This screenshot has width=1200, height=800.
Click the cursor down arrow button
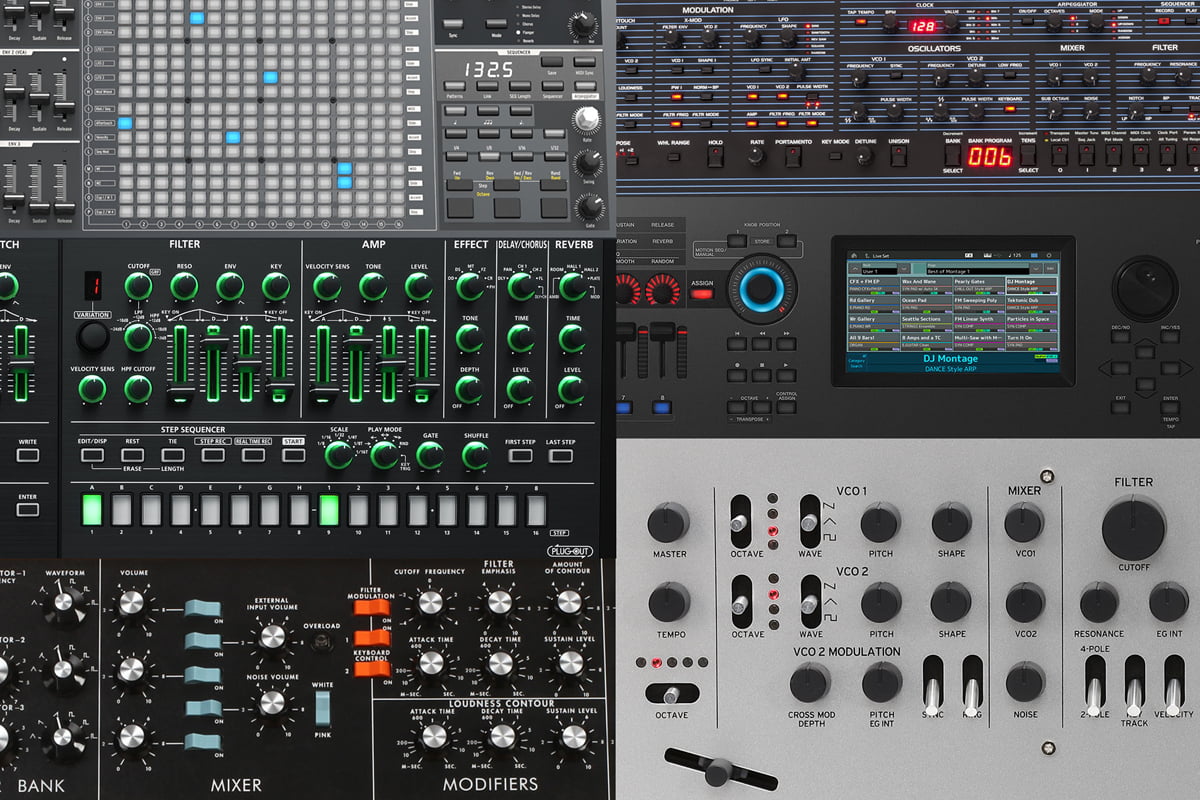click(1145, 384)
